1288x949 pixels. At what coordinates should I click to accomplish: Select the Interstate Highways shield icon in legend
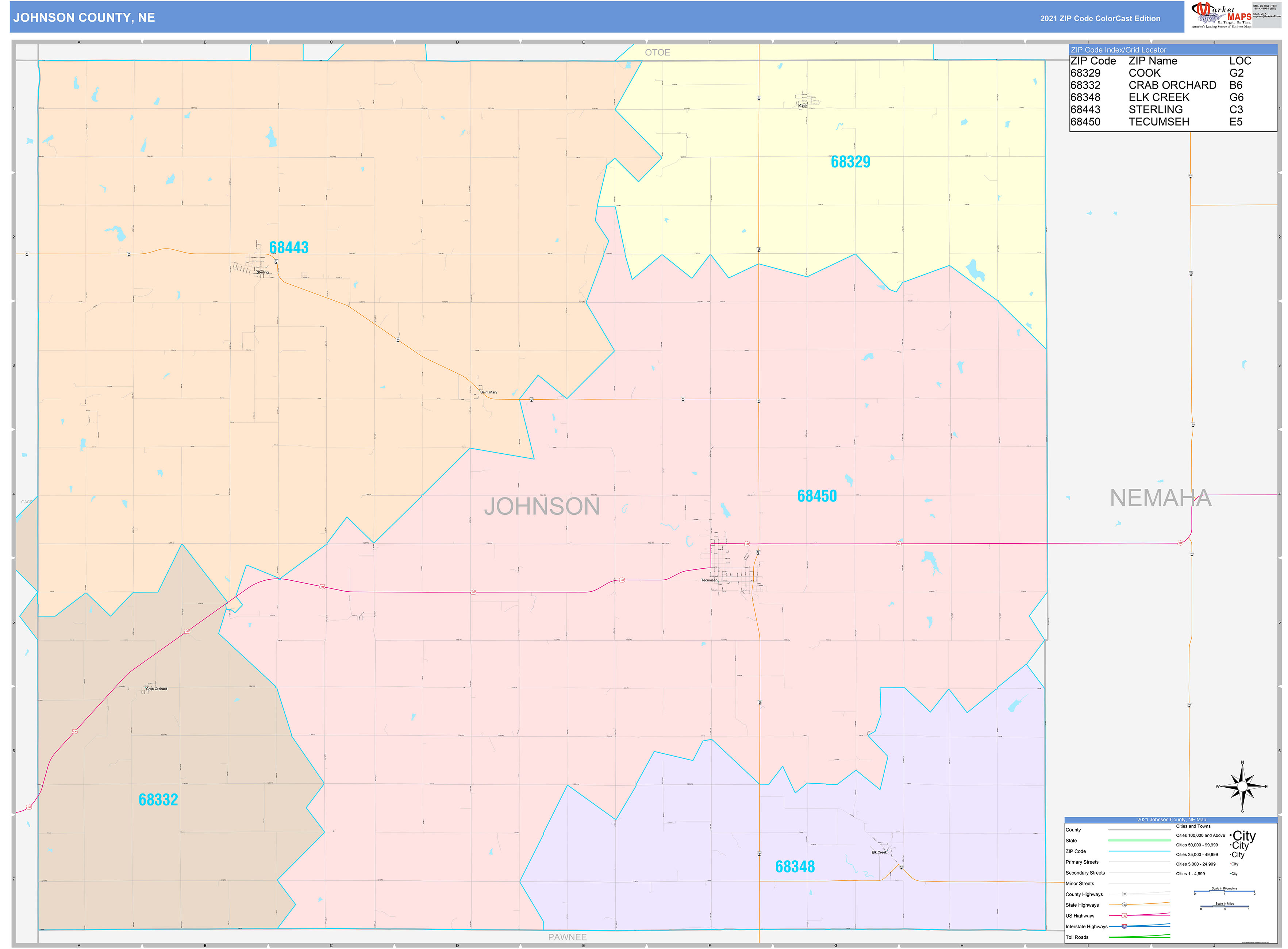click(x=1124, y=927)
